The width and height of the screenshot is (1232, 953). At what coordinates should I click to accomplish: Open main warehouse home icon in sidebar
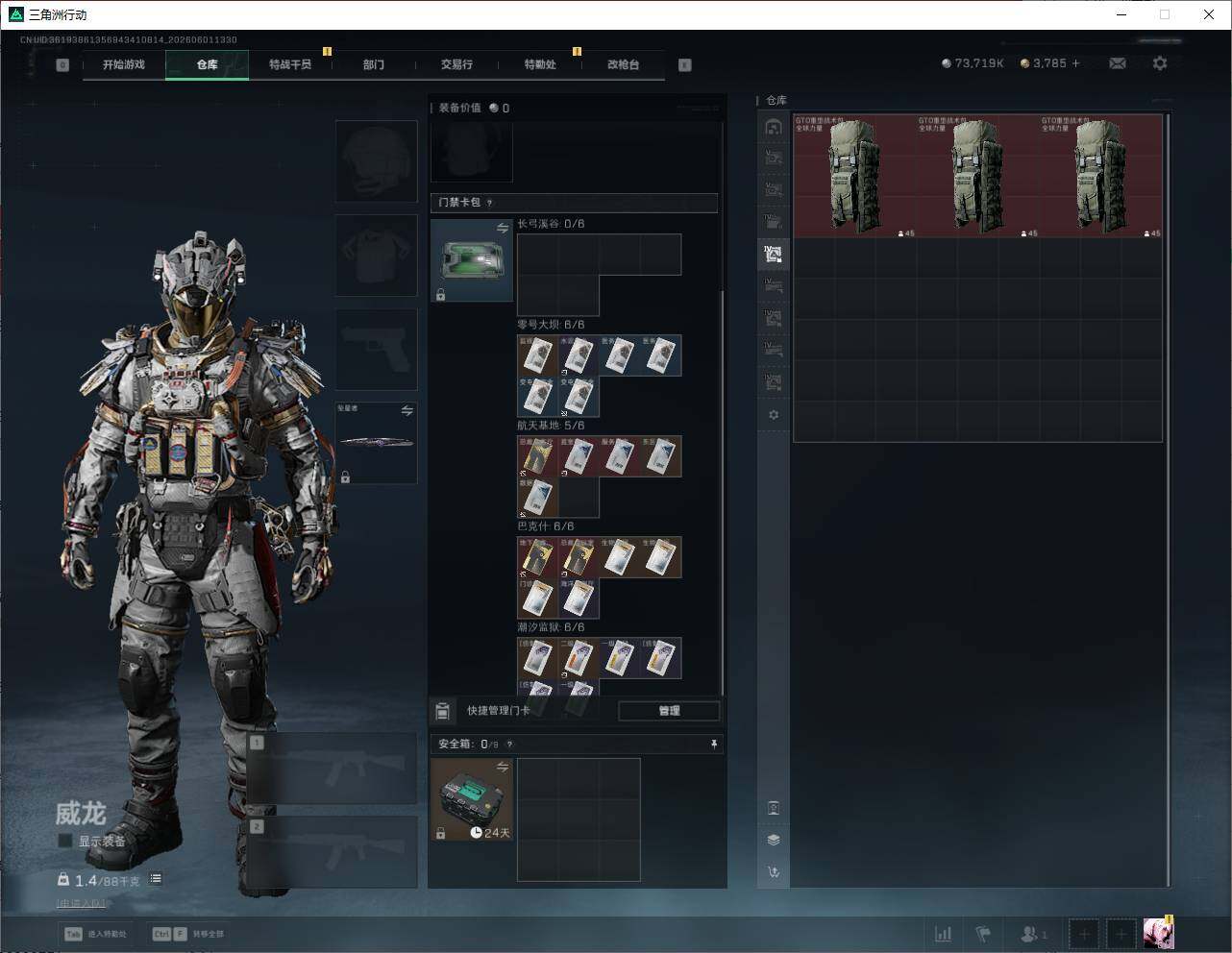774,127
